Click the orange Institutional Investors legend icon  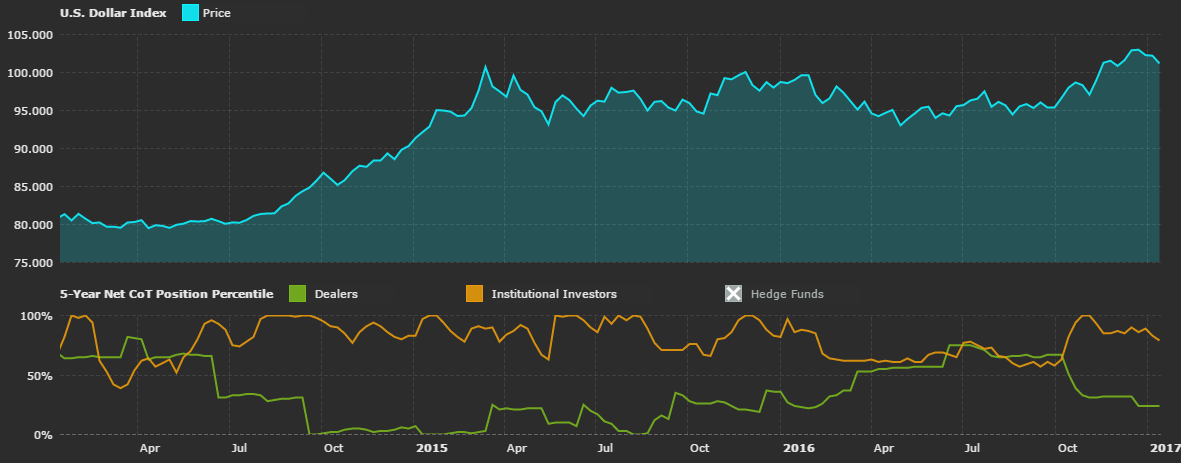point(475,293)
